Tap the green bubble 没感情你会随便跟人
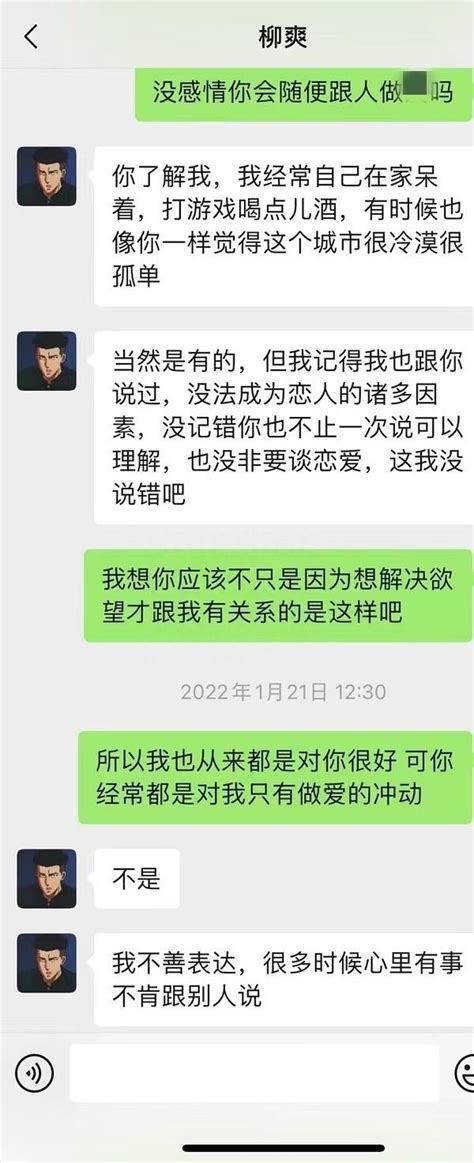Image resolution: width=474 pixels, height=1163 pixels. click(x=303, y=93)
